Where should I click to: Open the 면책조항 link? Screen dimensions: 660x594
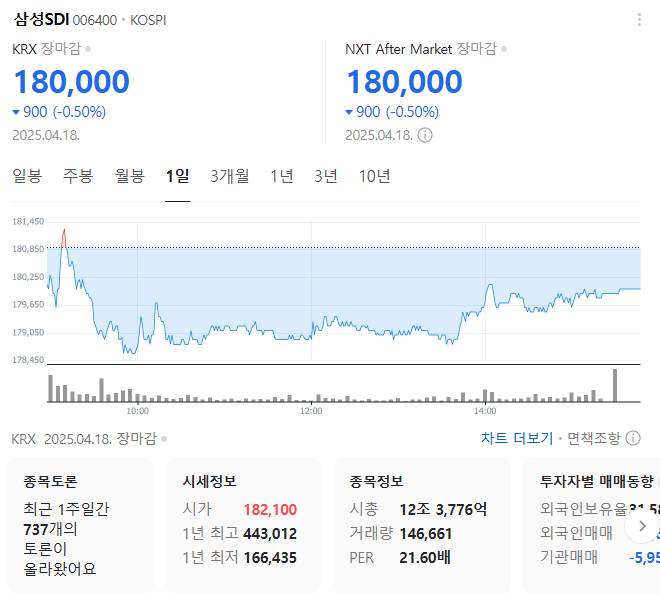(x=593, y=438)
